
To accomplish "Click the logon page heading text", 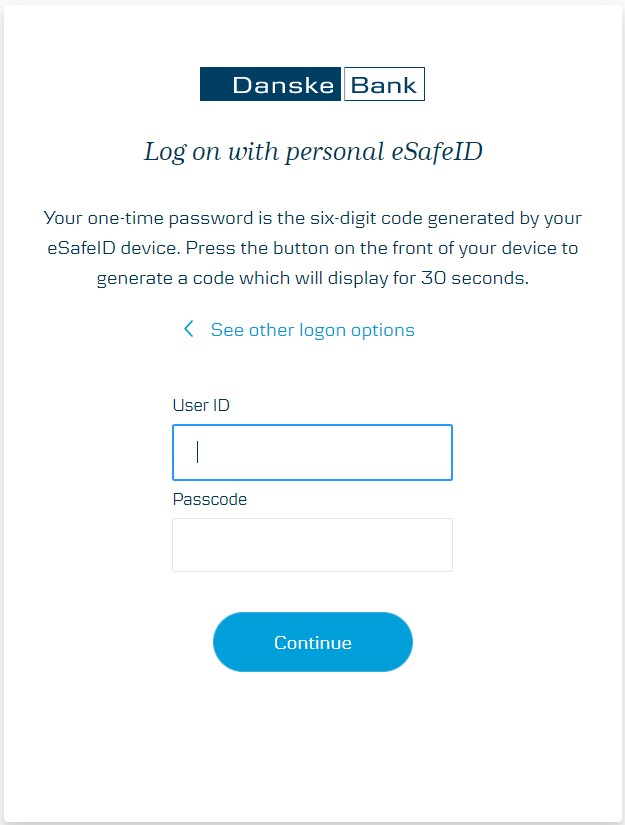I will tap(312, 150).
